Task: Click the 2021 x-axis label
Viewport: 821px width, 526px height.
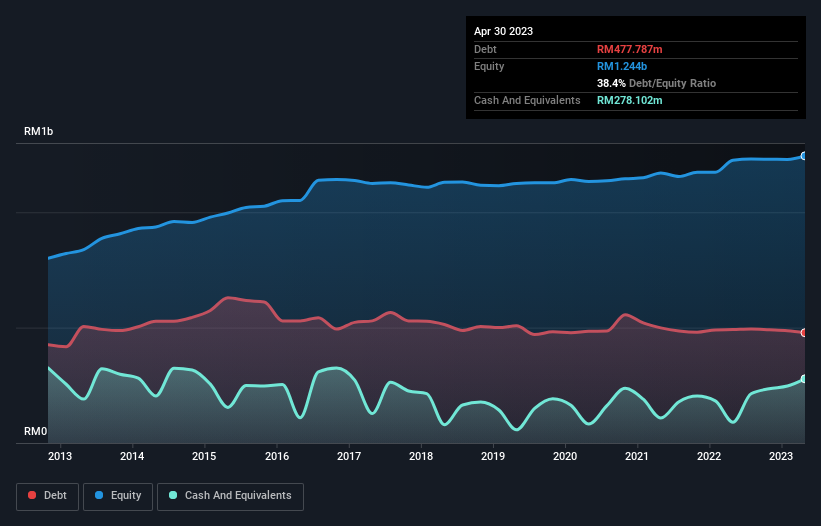Action: [x=637, y=456]
